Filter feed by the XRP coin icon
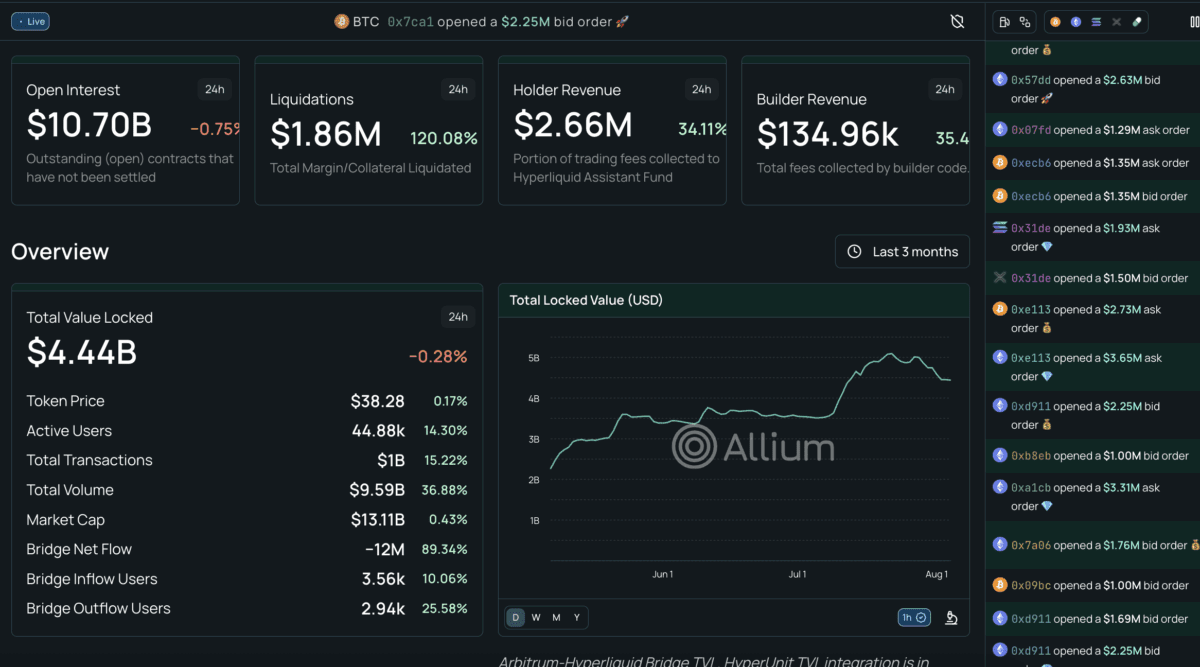This screenshot has width=1200, height=667. pyautogui.click(x=1116, y=22)
